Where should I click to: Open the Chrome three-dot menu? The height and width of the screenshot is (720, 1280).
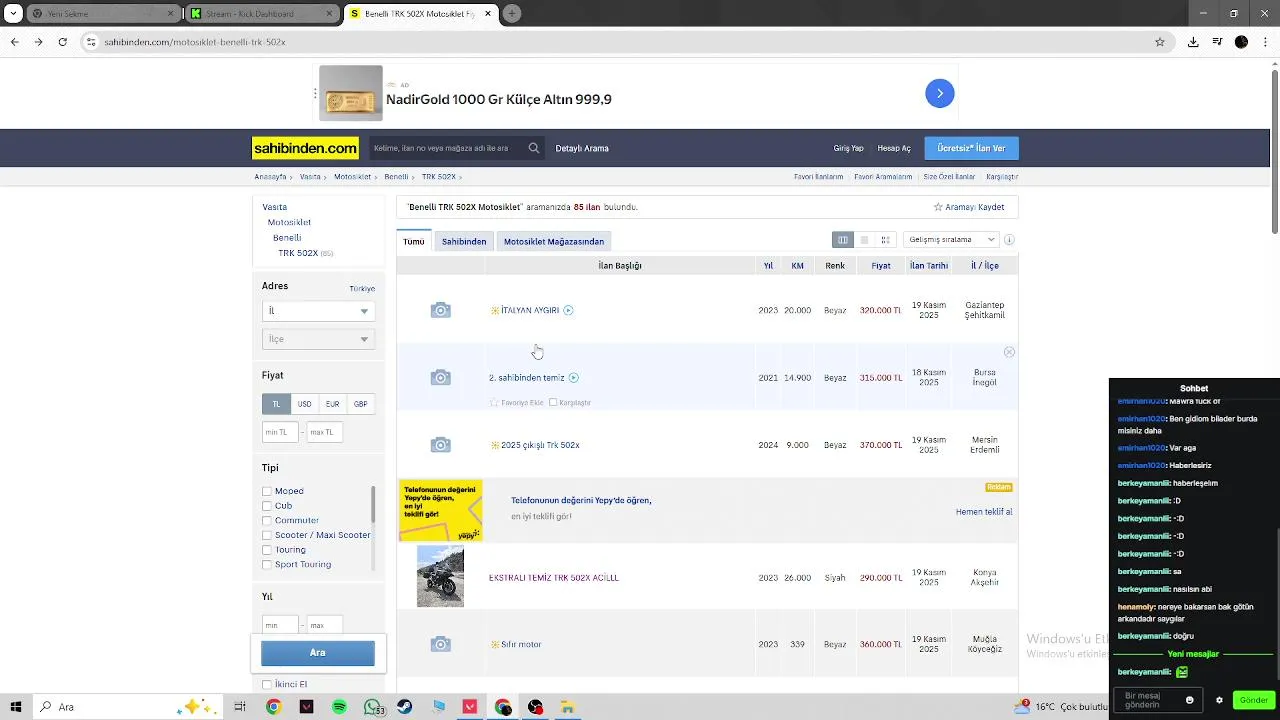coord(1265,42)
